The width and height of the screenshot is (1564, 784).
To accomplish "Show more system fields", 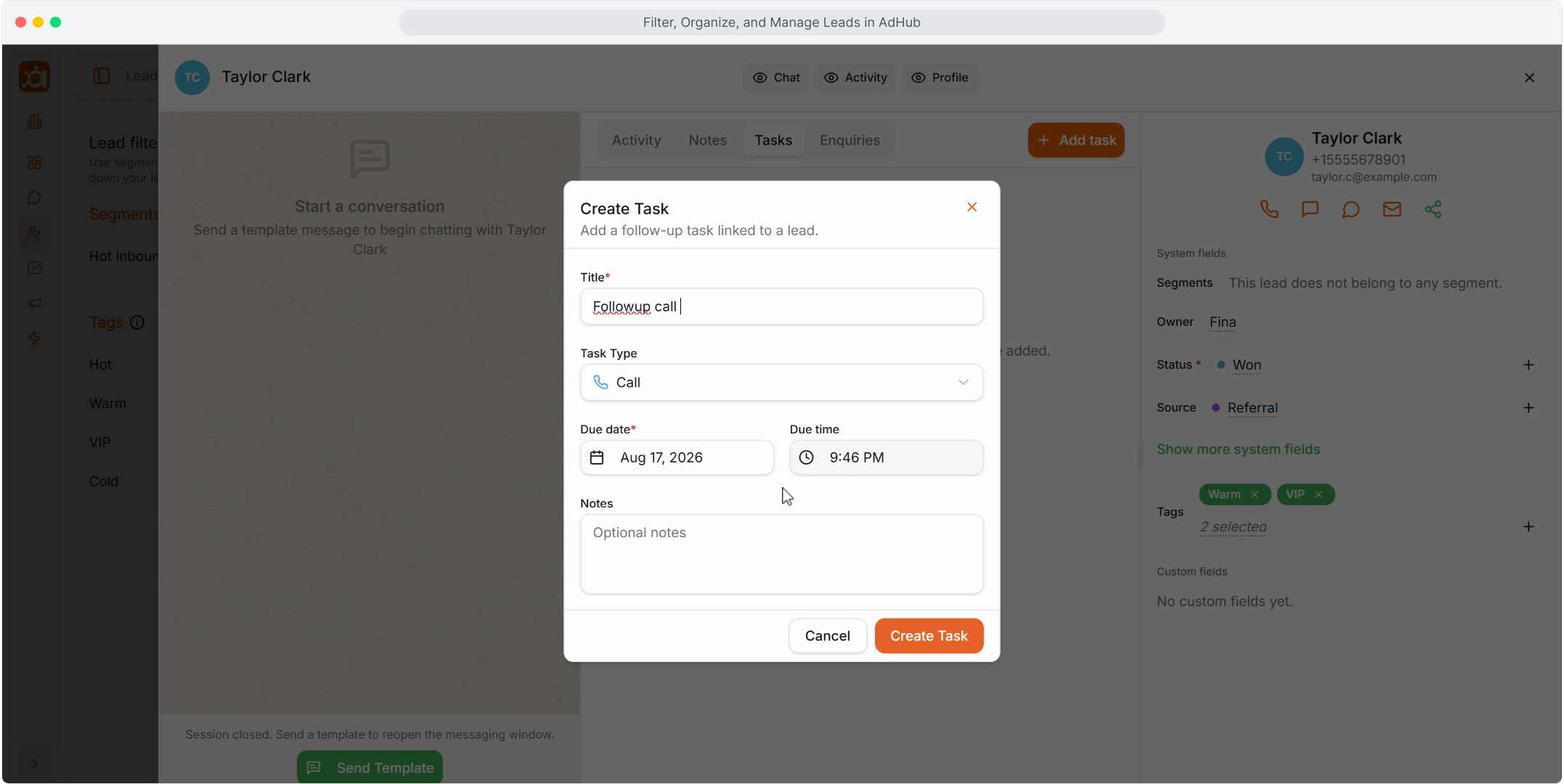I will pos(1238,449).
